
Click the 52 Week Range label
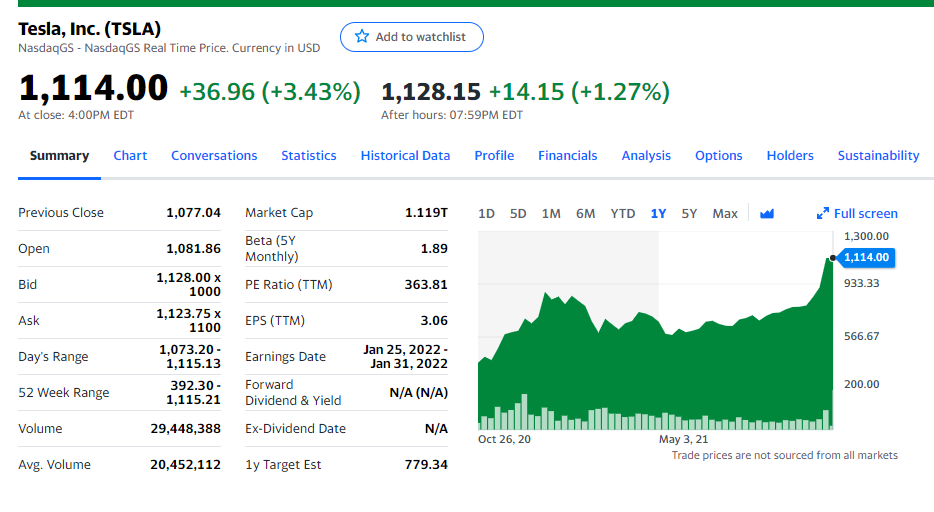pos(64,392)
